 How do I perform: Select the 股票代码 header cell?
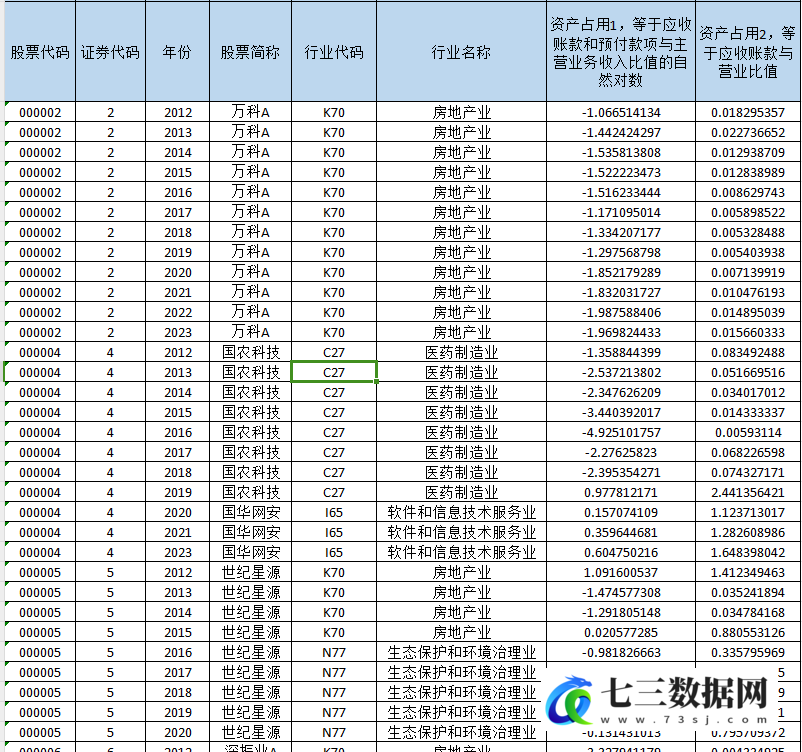point(40,52)
